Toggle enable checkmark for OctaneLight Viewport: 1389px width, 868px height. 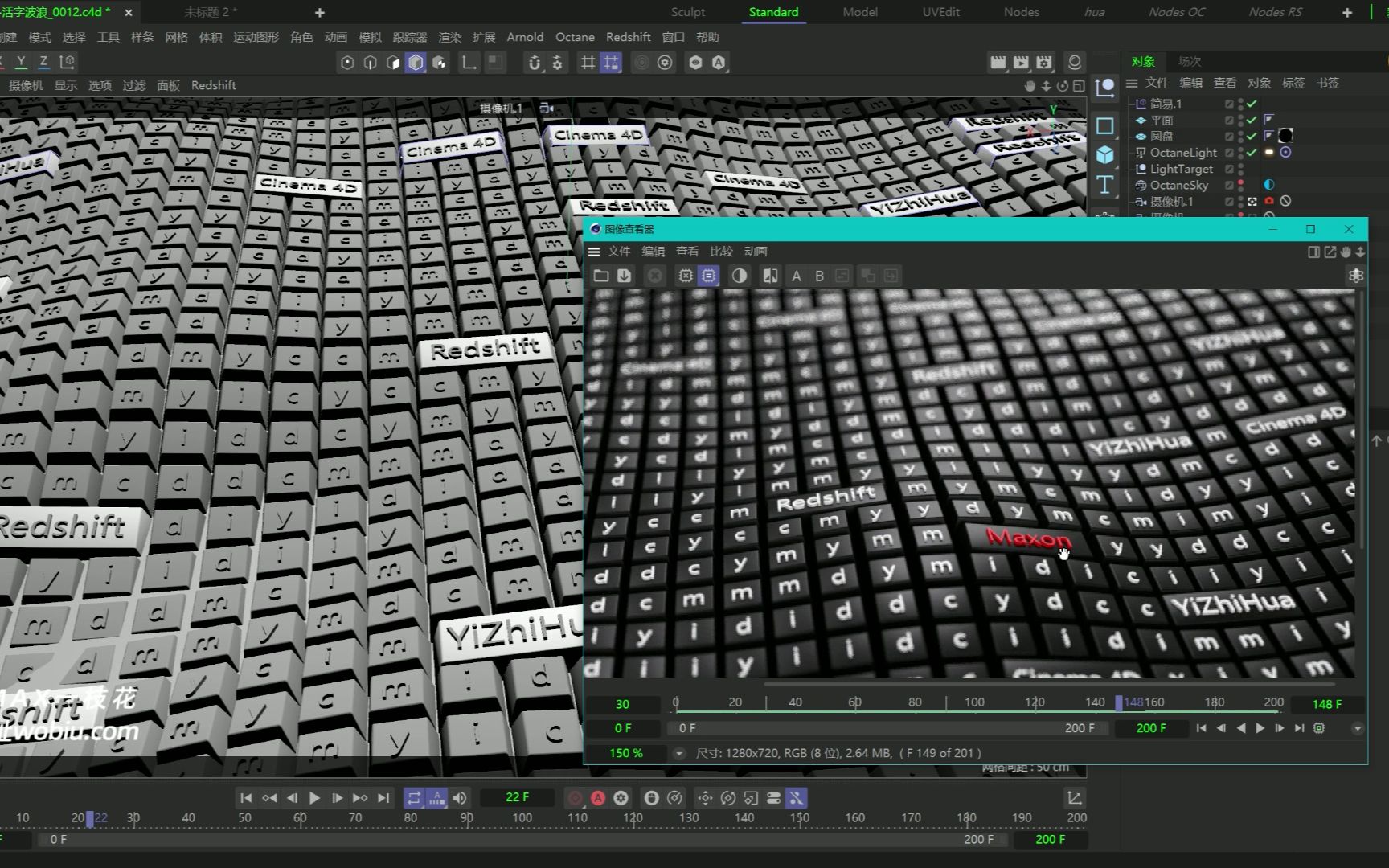click(1252, 152)
